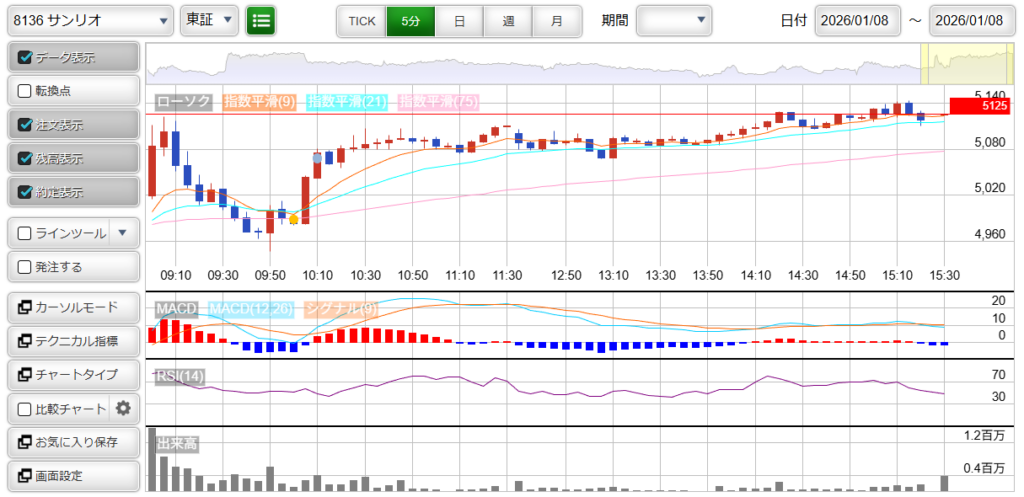Open カーソルモード popup window
1024x497 pixels.
coord(72,306)
